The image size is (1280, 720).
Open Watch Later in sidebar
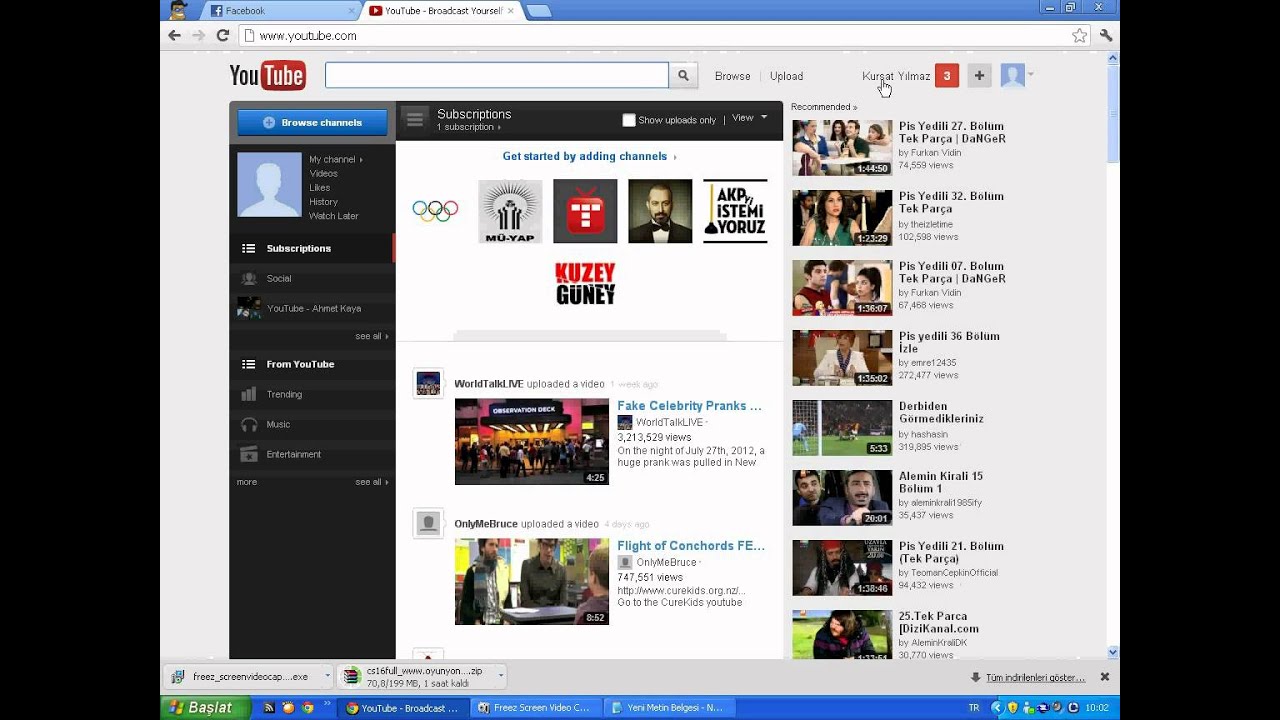pyautogui.click(x=333, y=216)
